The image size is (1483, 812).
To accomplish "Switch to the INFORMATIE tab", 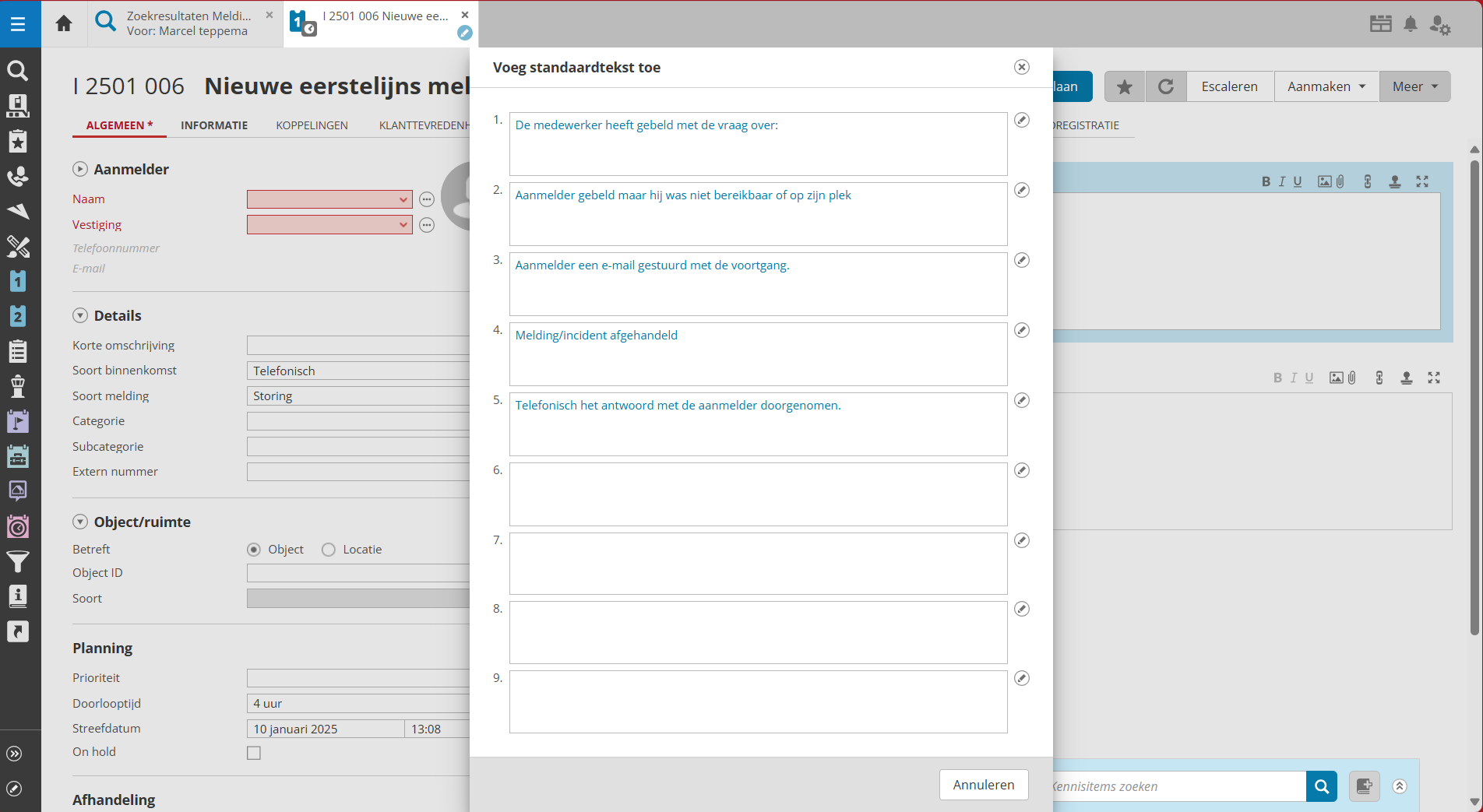I will tap(214, 125).
